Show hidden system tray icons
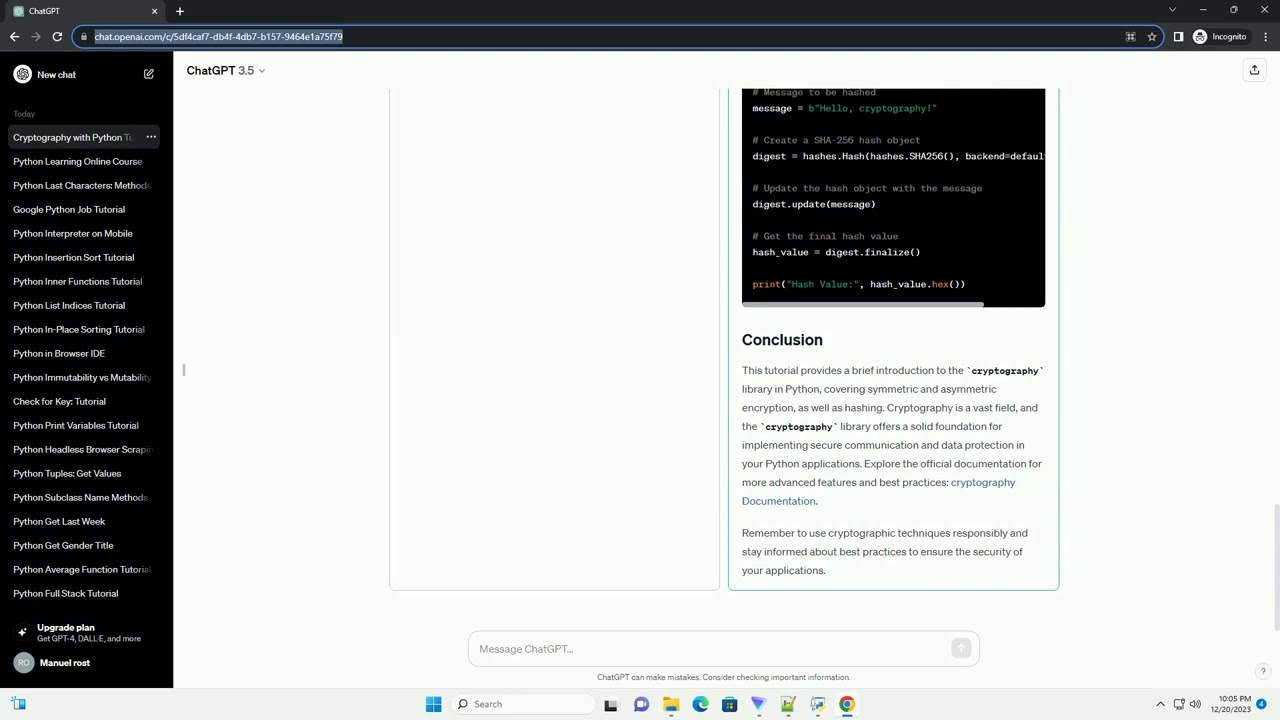1280x720 pixels. (1160, 704)
